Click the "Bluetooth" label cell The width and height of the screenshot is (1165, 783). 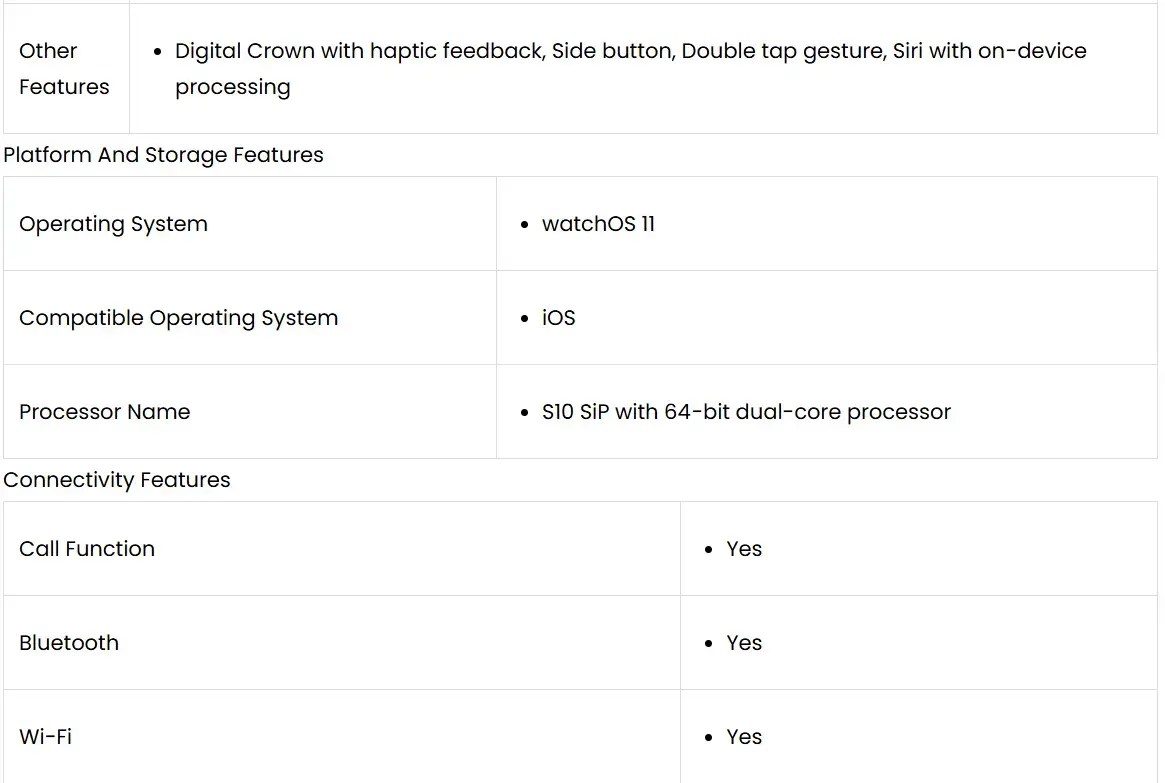[69, 643]
